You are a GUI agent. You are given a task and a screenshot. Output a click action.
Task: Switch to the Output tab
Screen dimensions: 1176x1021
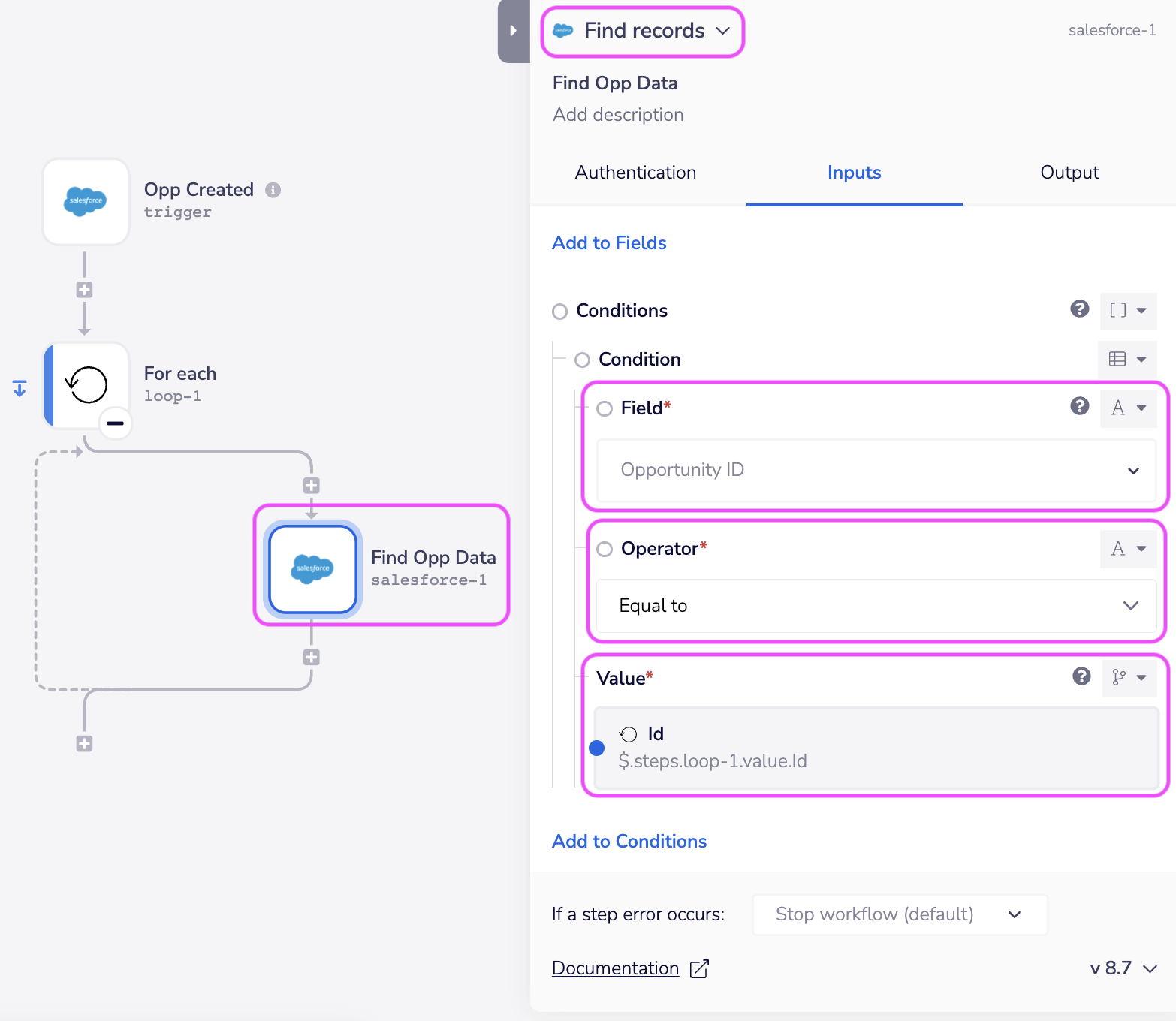point(1069,173)
